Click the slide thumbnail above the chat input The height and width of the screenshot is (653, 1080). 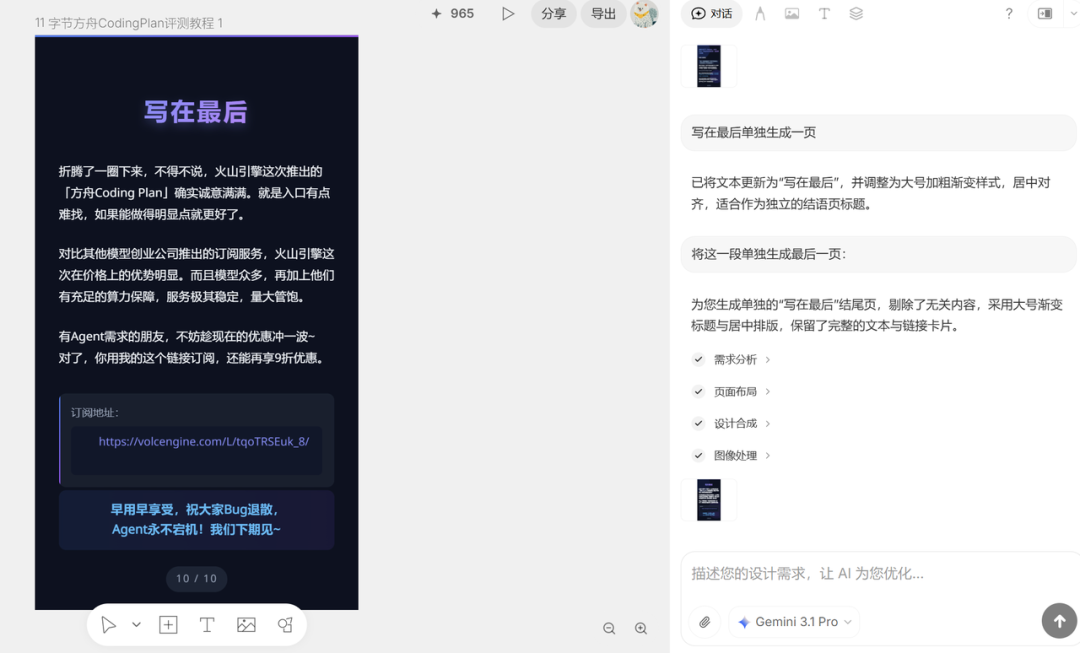click(709, 500)
